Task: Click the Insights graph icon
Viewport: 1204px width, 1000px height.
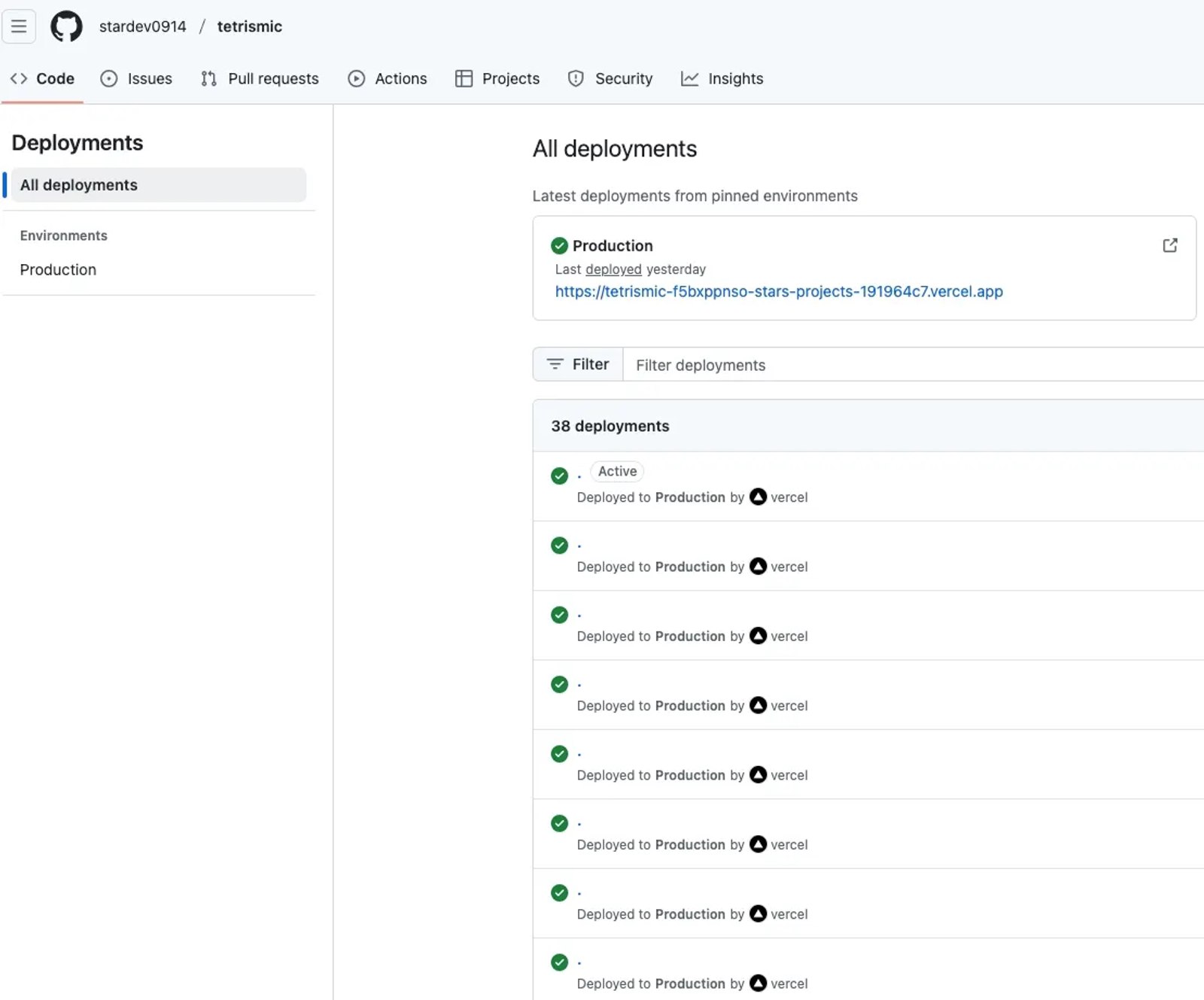Action: [x=689, y=78]
